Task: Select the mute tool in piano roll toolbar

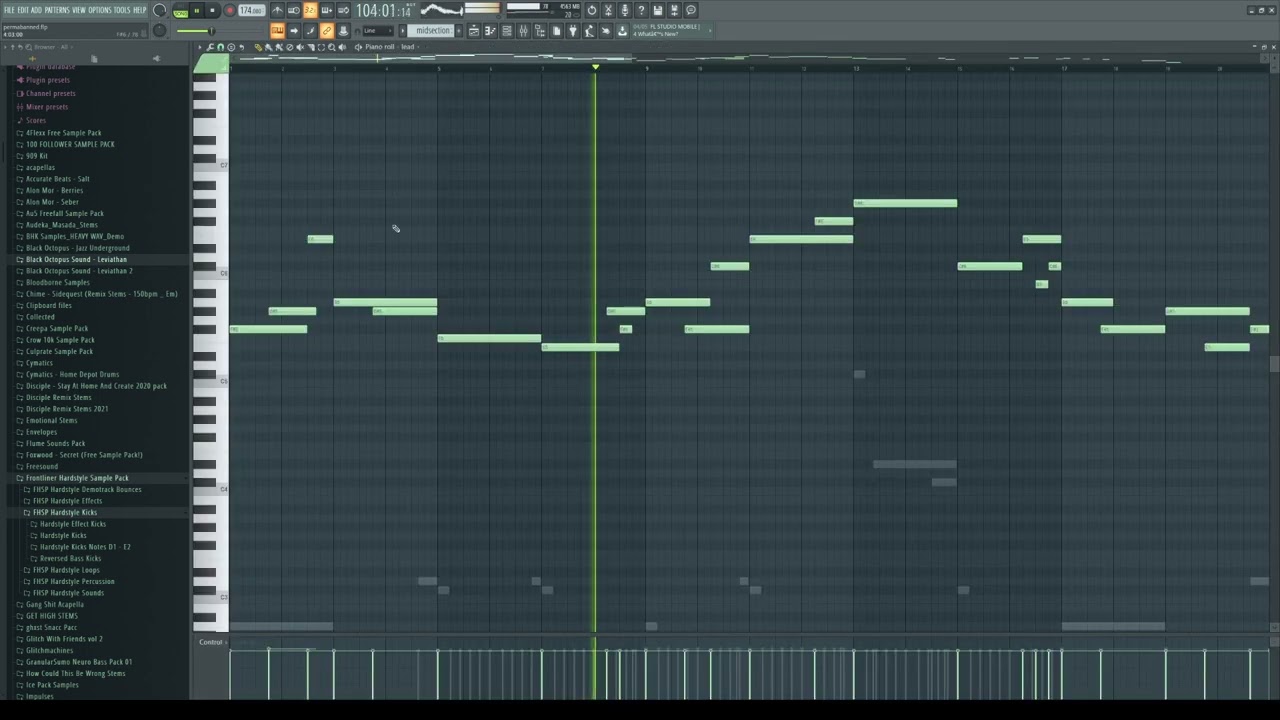Action: click(300, 47)
